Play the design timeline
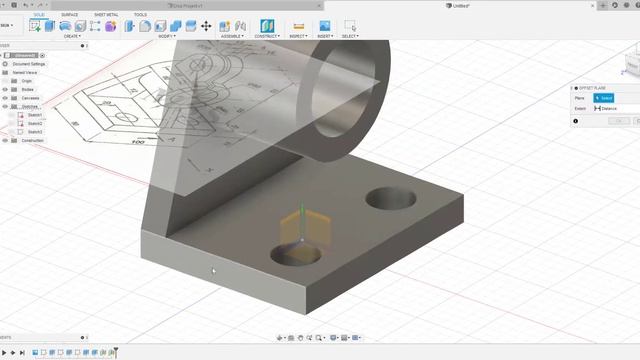The image size is (640, 360). point(4,352)
